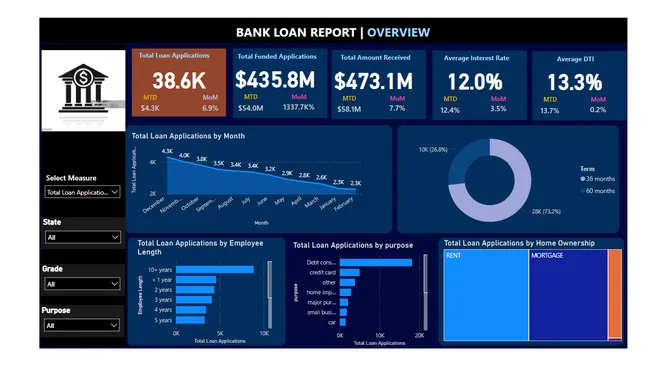Click the BANK LOAN REPORT title

[296, 32]
